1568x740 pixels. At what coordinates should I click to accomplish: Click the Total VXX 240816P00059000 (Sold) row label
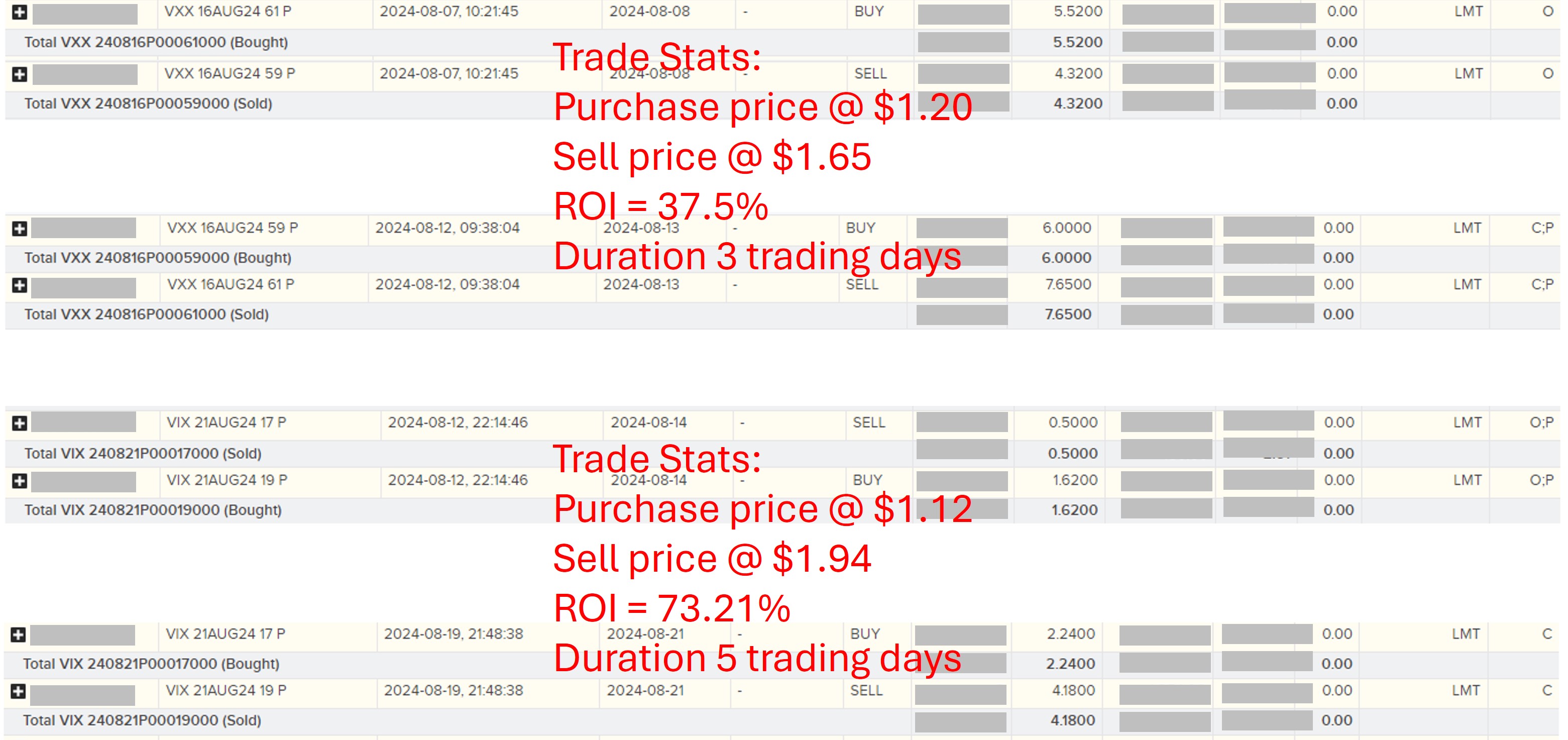point(148,103)
